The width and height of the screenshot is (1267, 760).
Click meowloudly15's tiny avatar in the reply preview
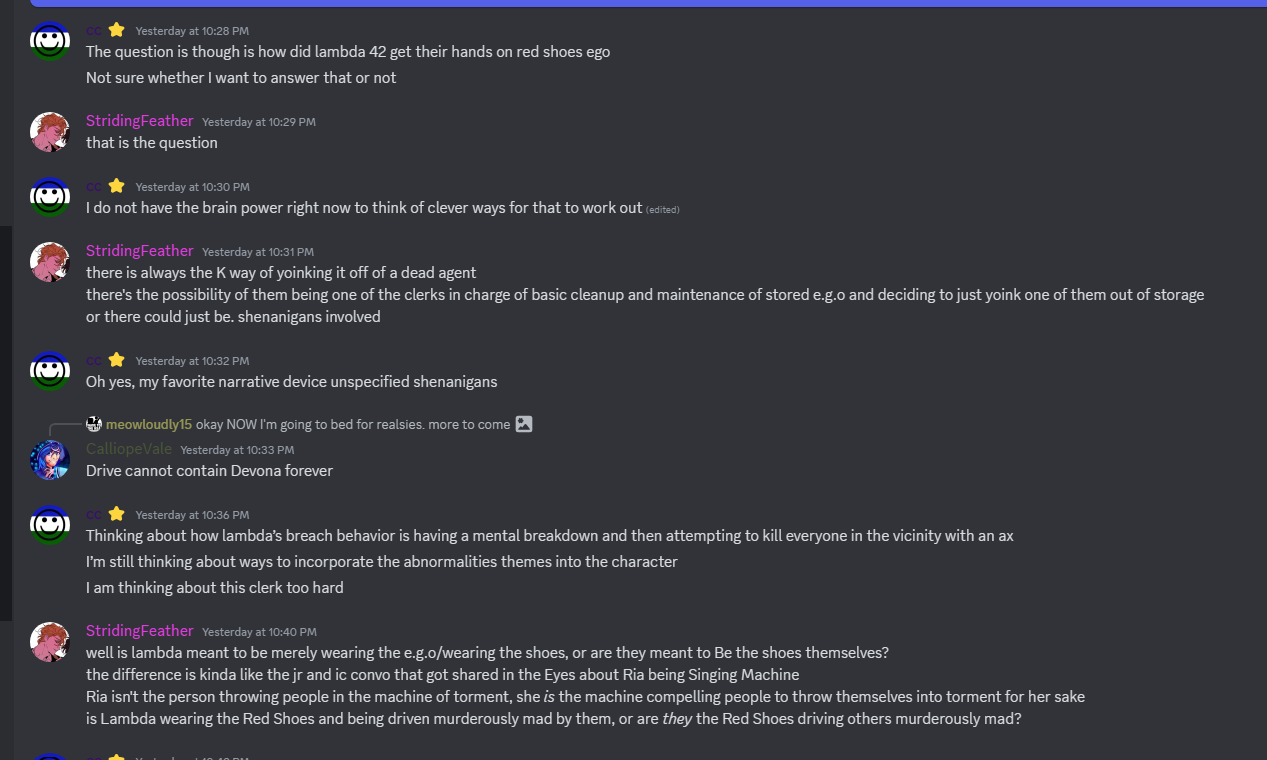[x=94, y=424]
